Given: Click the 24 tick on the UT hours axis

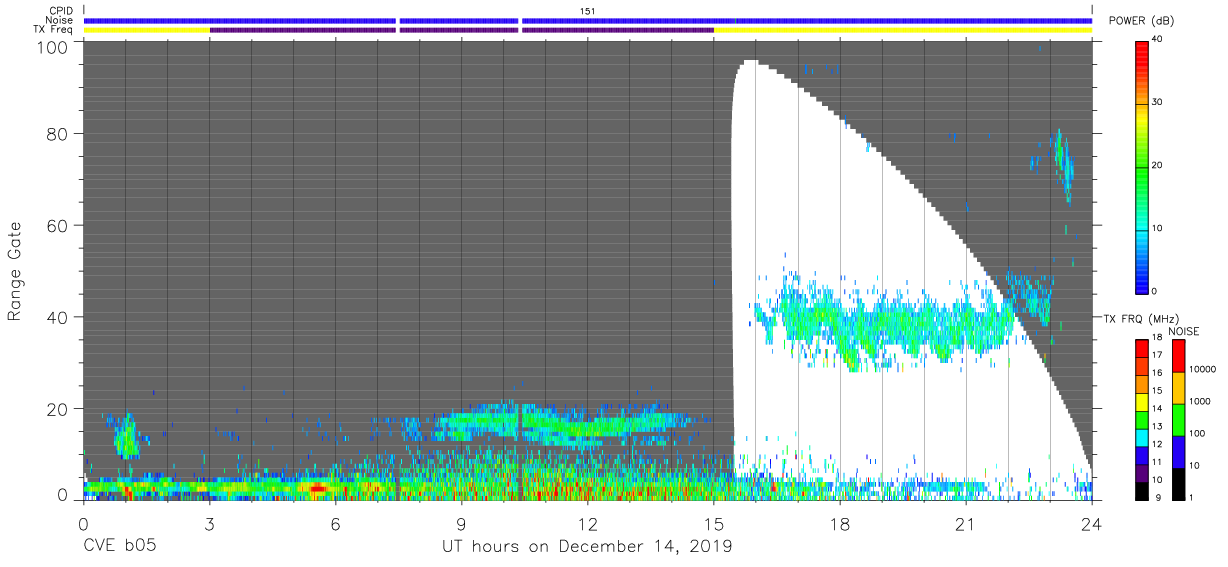Looking at the screenshot, I should (1091, 525).
